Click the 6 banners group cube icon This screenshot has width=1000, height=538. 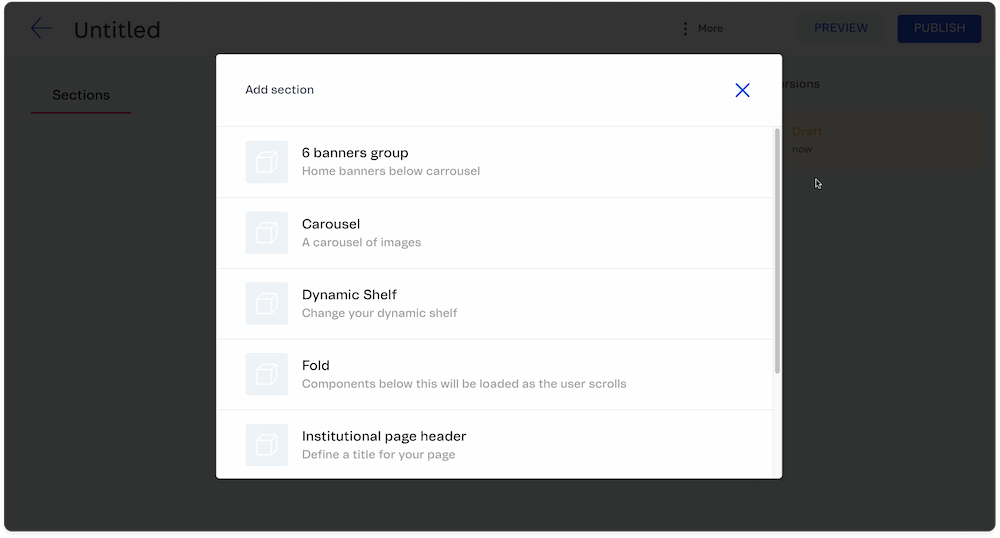267,162
